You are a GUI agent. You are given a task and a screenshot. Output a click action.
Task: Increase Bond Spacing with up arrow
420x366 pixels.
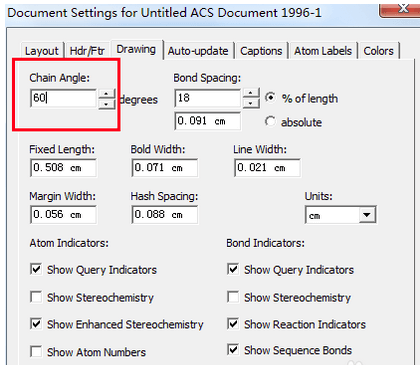[x=251, y=94]
